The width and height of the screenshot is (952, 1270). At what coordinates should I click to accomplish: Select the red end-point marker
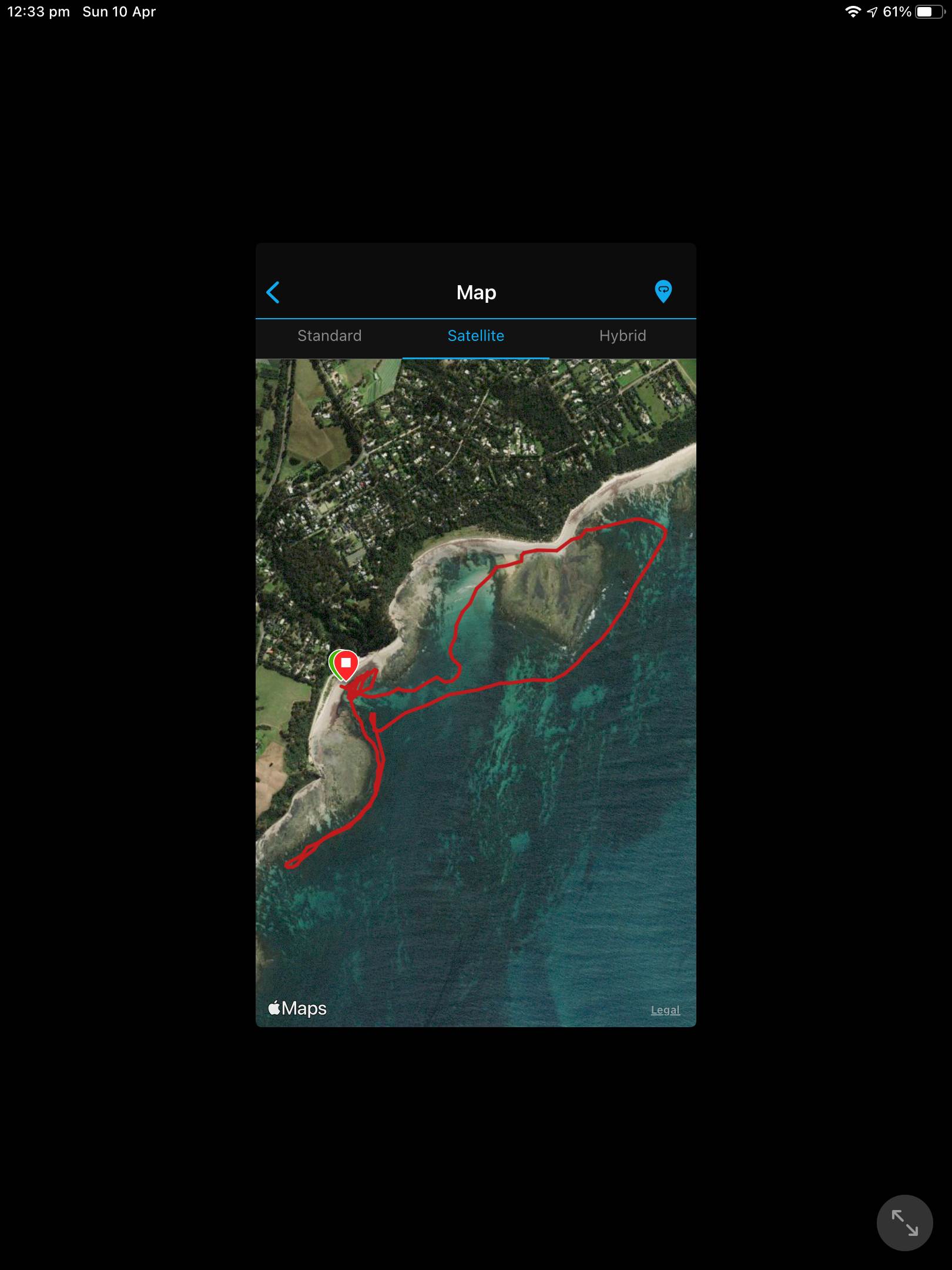point(346,664)
